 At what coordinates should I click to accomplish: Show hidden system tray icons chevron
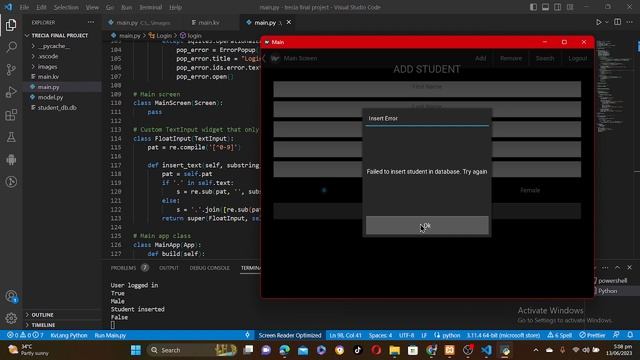coord(536,350)
